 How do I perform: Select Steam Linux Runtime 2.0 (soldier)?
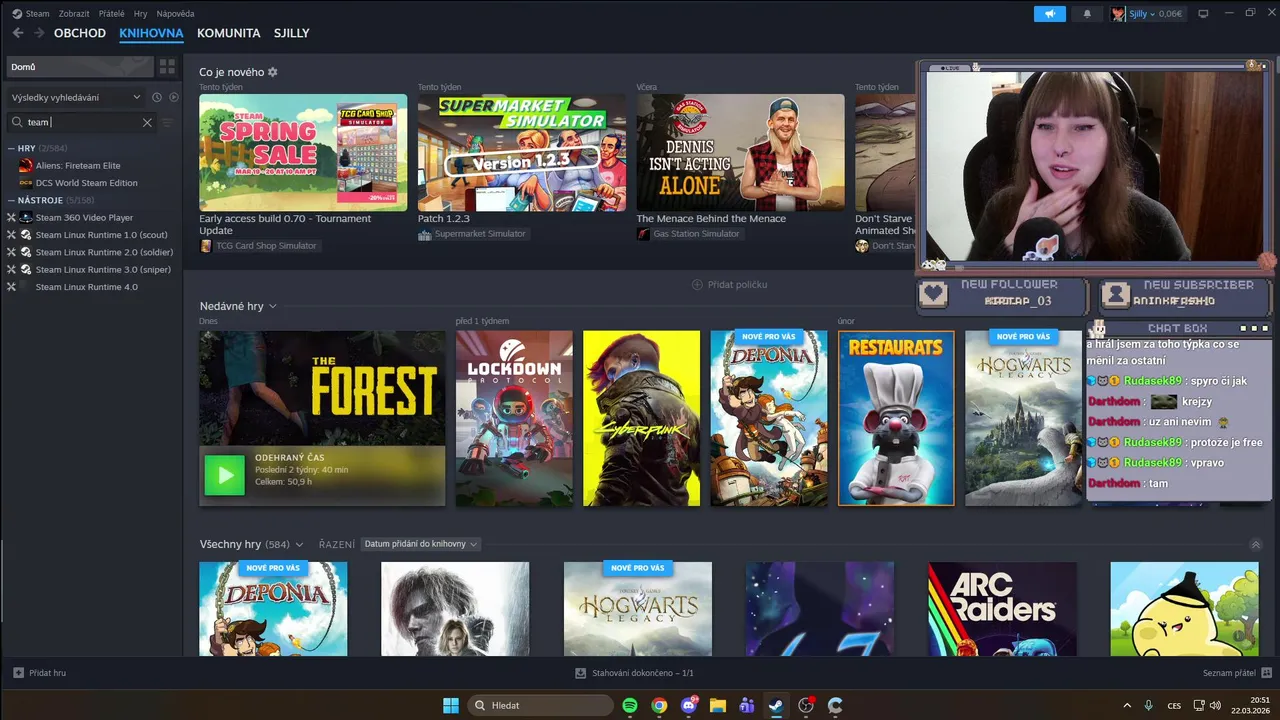104,252
